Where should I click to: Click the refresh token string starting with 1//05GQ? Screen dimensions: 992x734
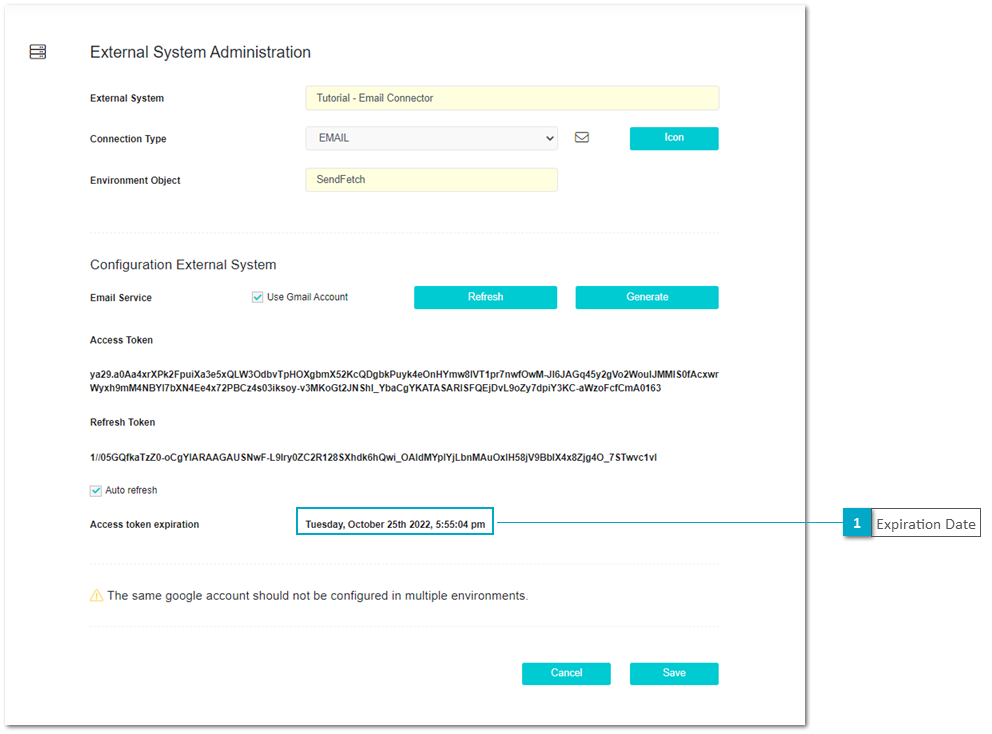pos(373,457)
